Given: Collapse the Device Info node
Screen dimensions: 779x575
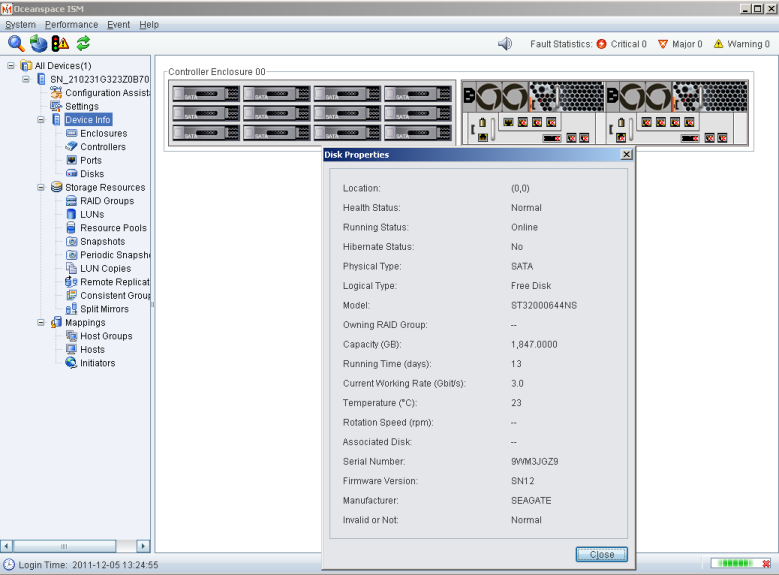Looking at the screenshot, I should click(41, 120).
